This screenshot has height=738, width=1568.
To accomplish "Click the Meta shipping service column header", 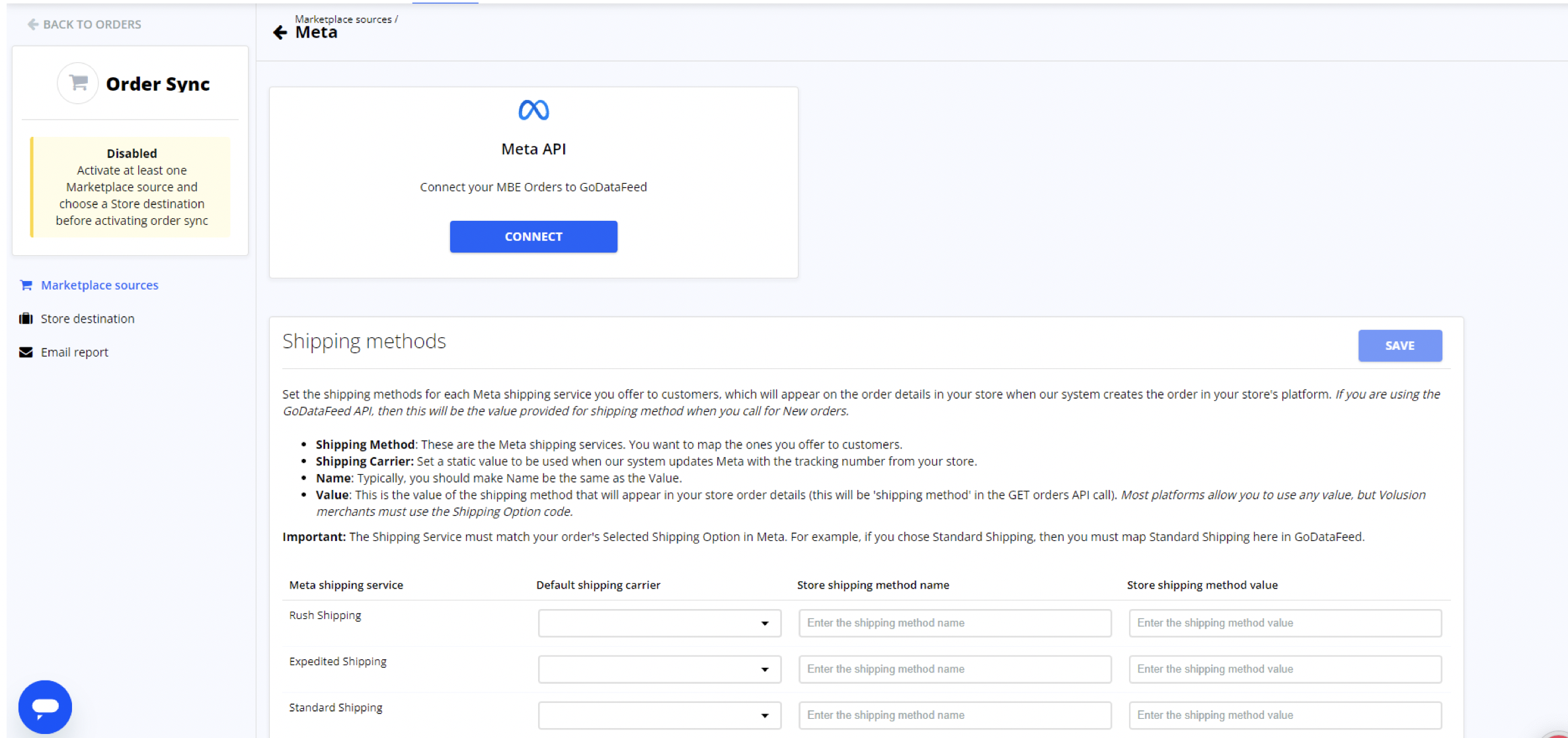I will 346,585.
